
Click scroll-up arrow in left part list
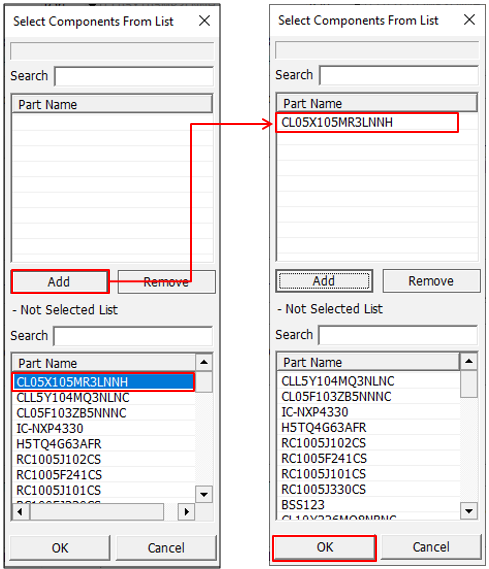204,362
